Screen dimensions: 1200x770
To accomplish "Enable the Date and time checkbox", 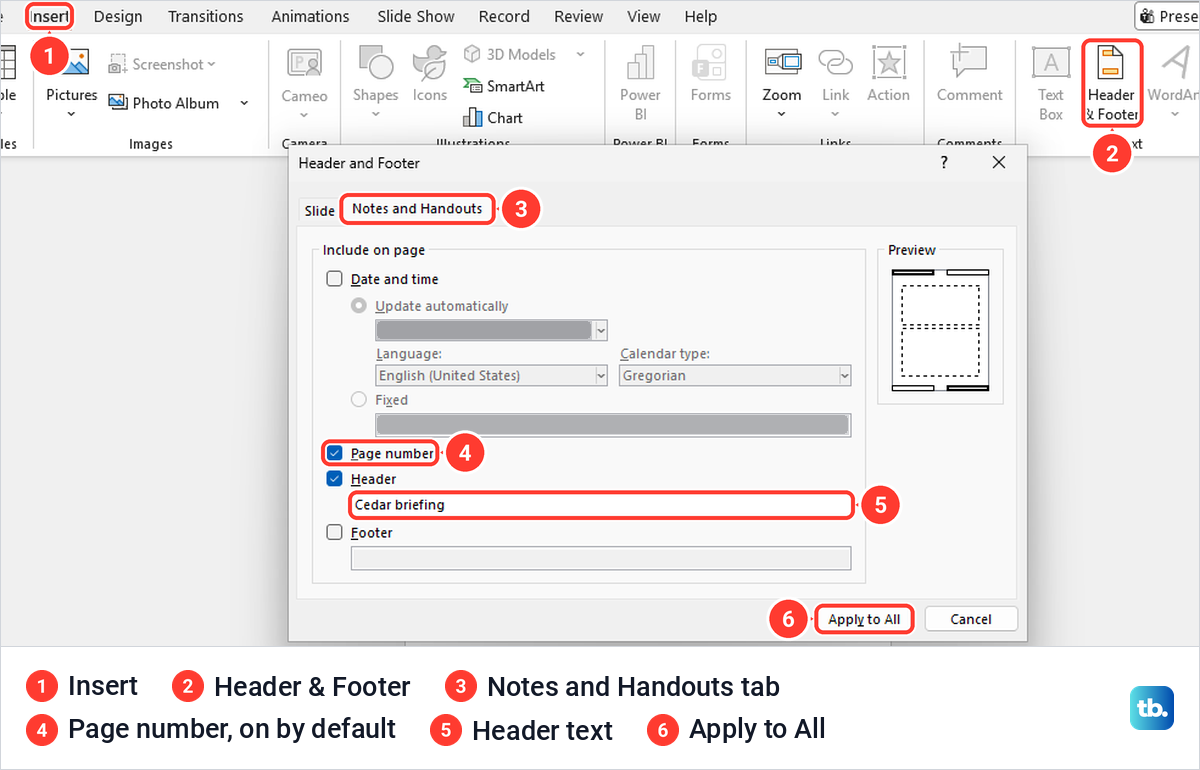I will click(334, 279).
